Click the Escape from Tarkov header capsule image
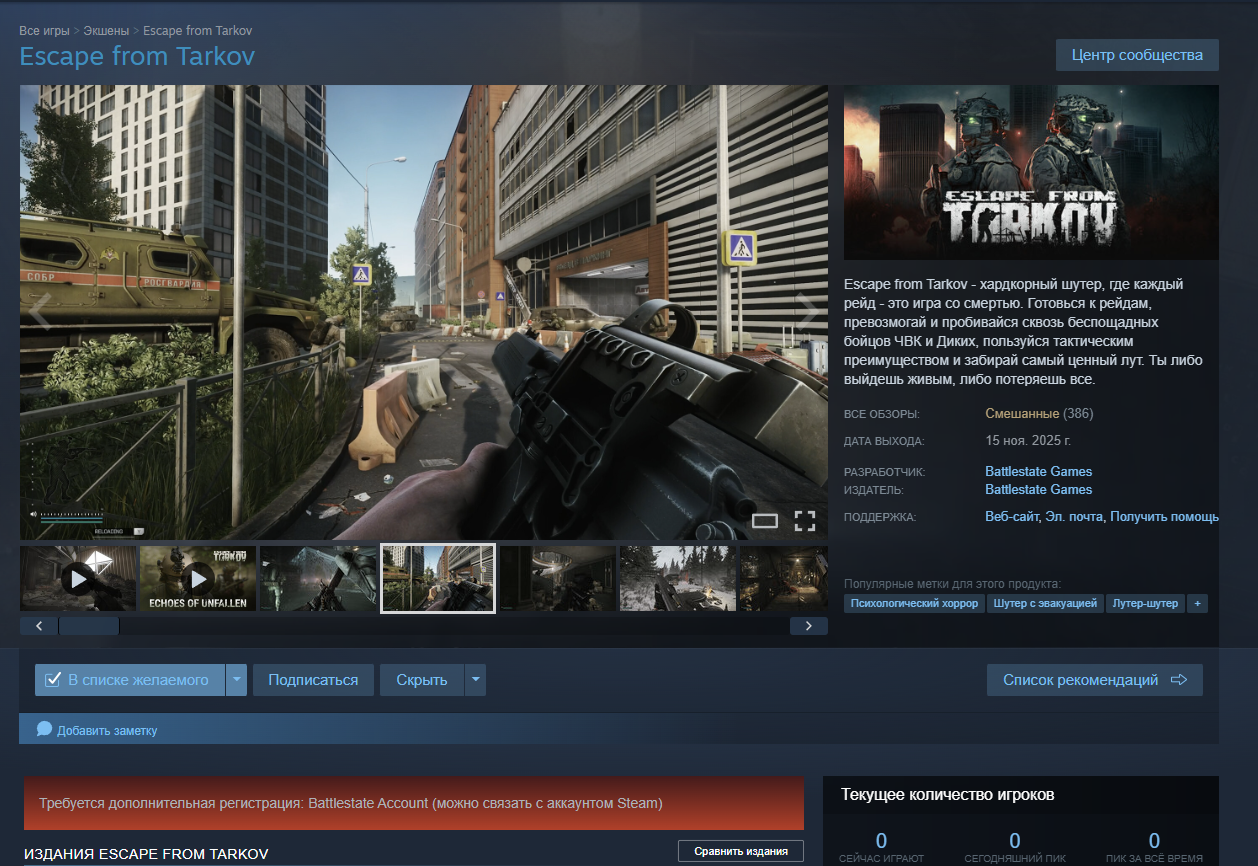The height and width of the screenshot is (866, 1258). click(x=1031, y=173)
